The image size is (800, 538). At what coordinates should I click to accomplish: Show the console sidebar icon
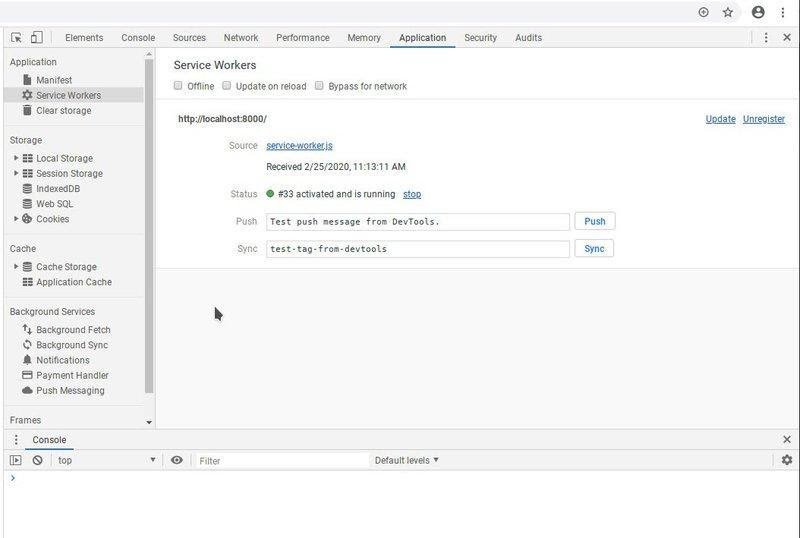(x=15, y=460)
